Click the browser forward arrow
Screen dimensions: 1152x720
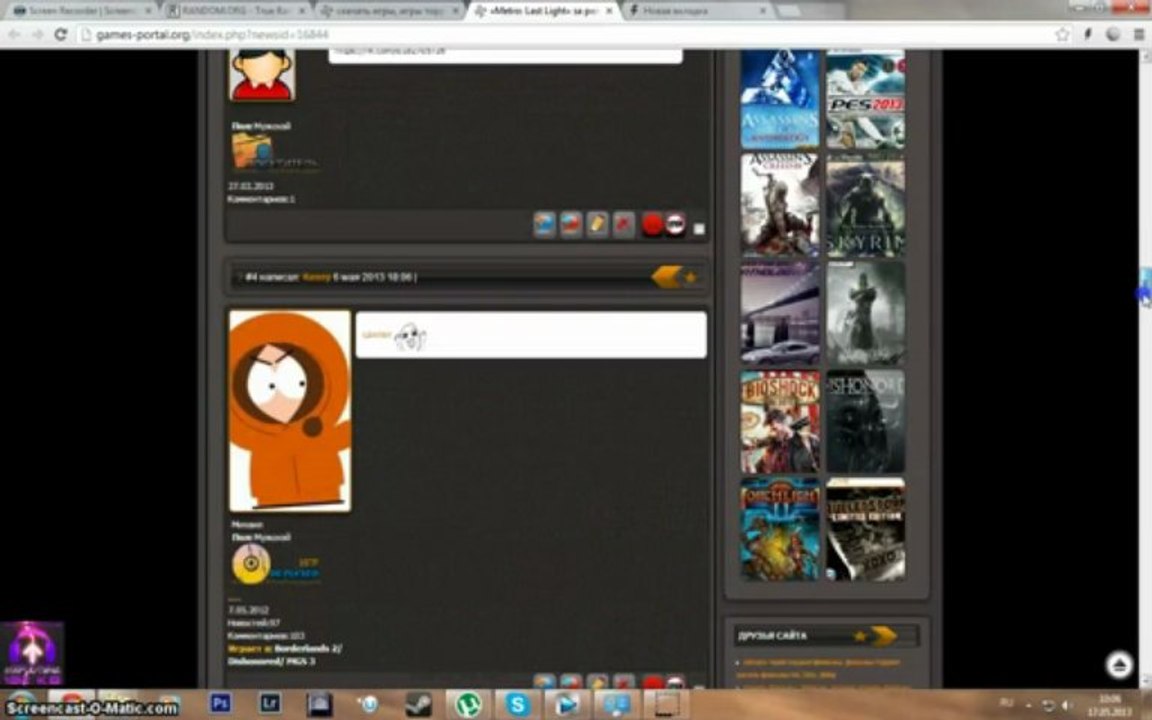[x=37, y=35]
